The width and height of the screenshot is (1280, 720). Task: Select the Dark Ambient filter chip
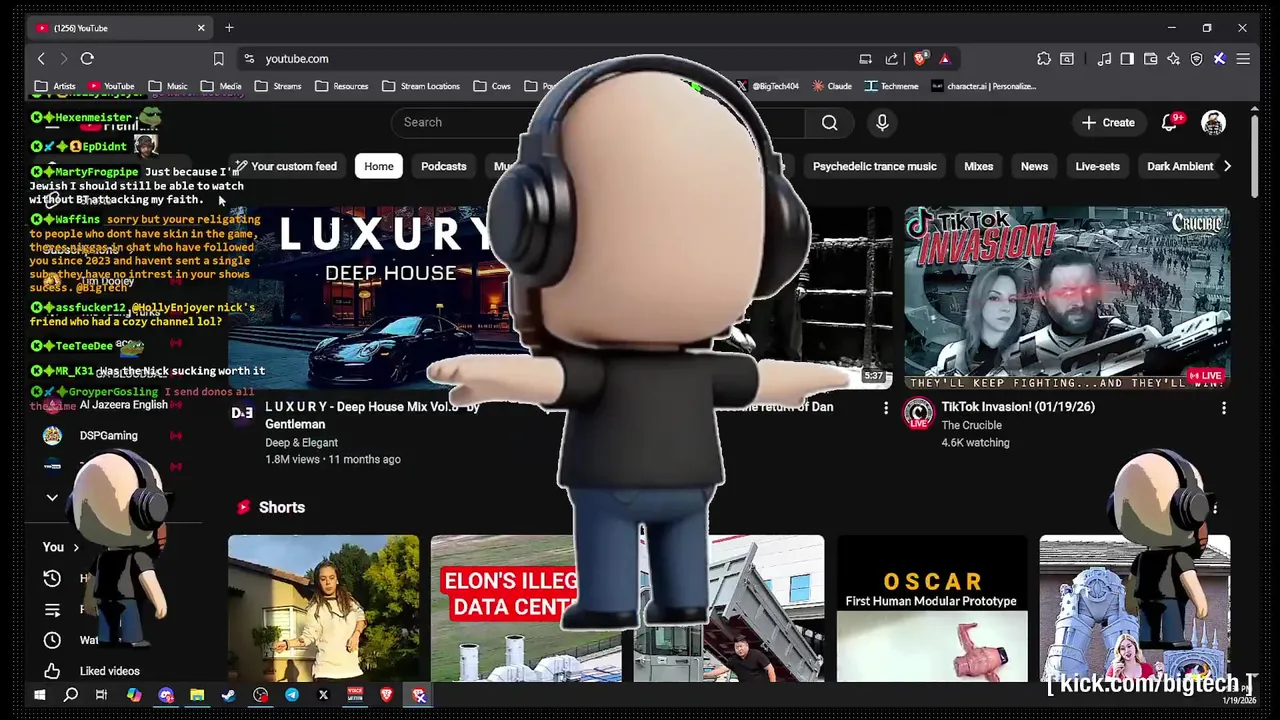1180,166
